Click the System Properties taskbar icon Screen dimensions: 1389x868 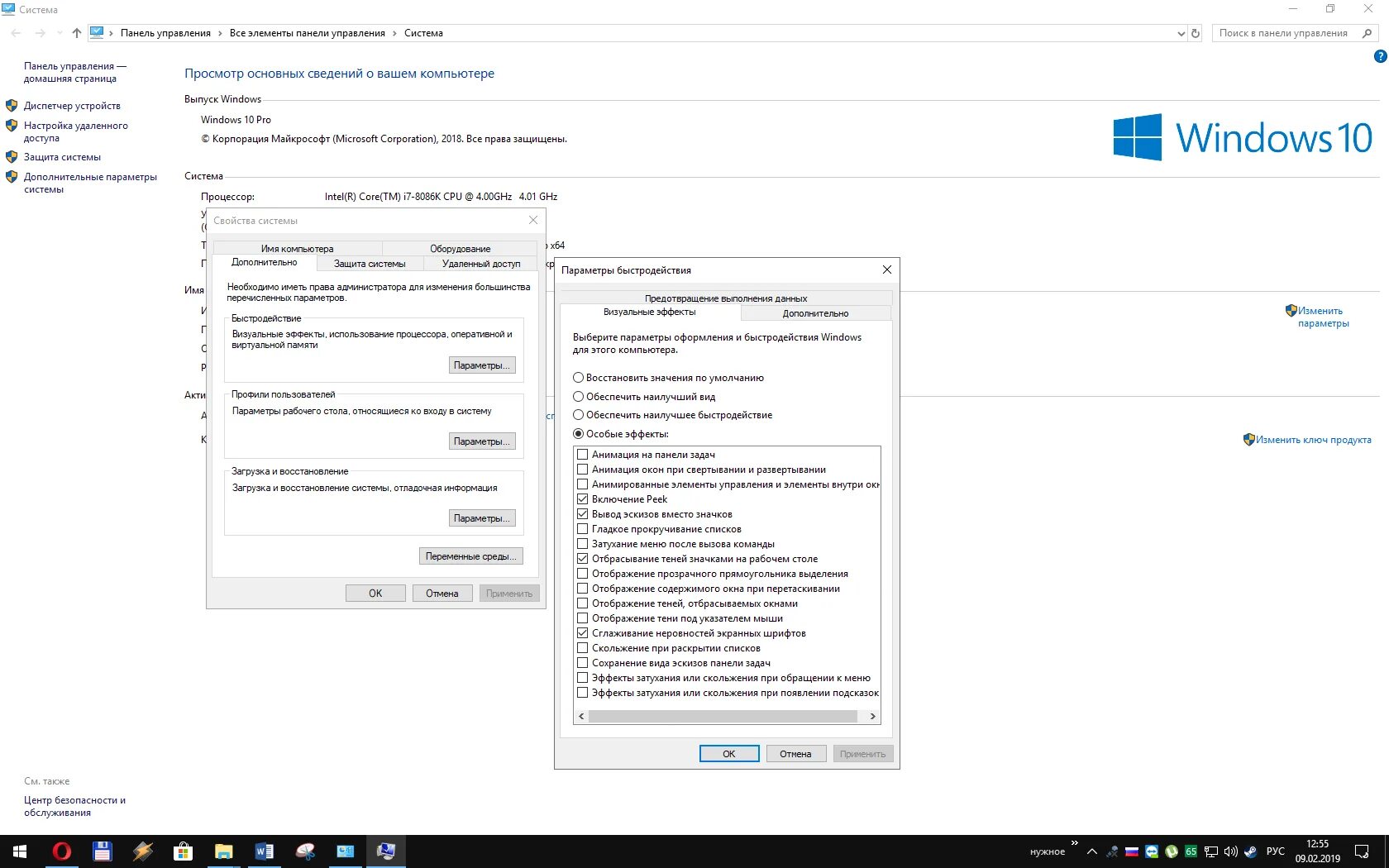386,851
